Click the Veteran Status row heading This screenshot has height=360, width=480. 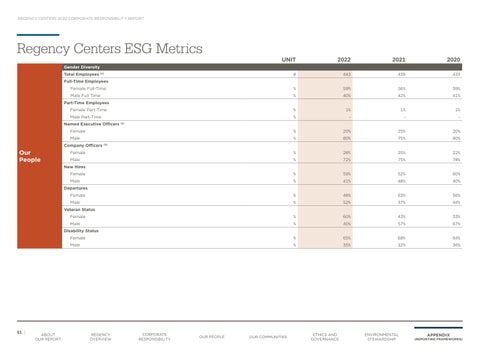pyautogui.click(x=79, y=210)
